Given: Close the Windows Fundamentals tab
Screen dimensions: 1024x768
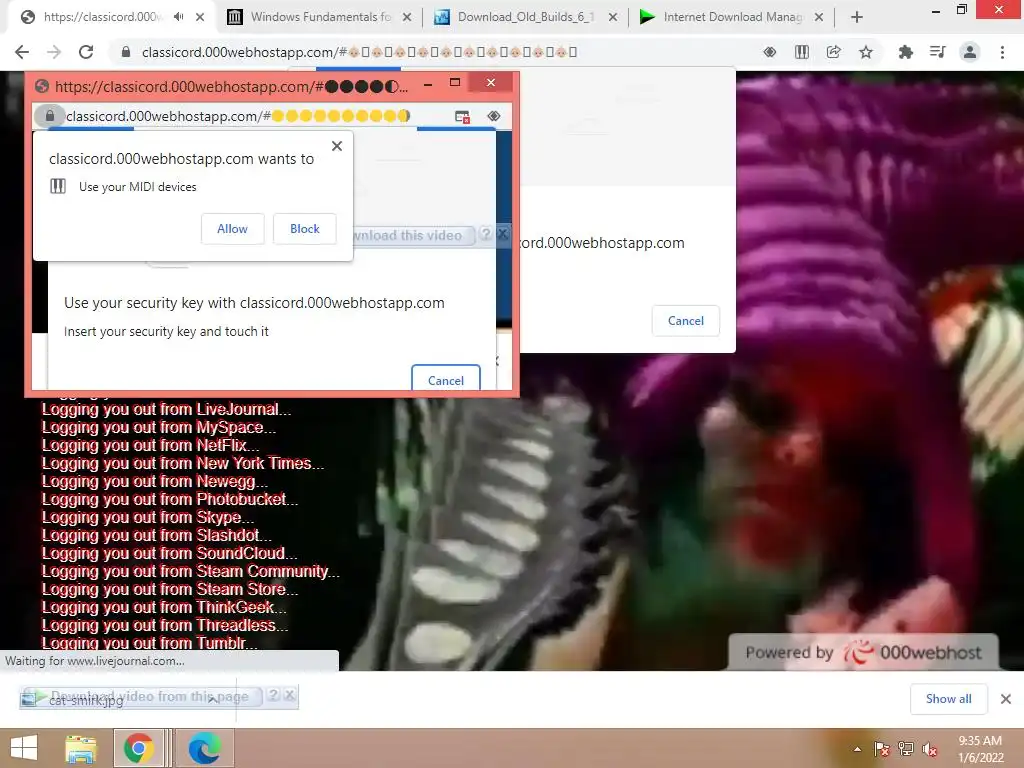Looking at the screenshot, I should tap(407, 17).
